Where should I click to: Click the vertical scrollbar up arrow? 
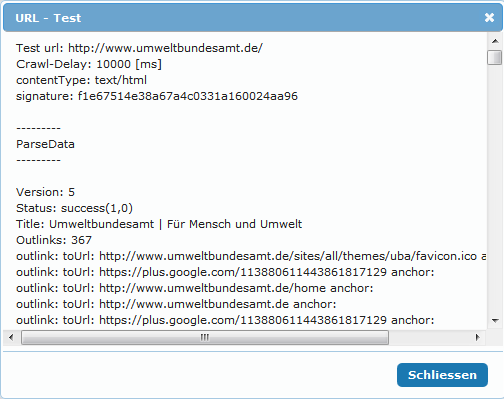click(495, 41)
